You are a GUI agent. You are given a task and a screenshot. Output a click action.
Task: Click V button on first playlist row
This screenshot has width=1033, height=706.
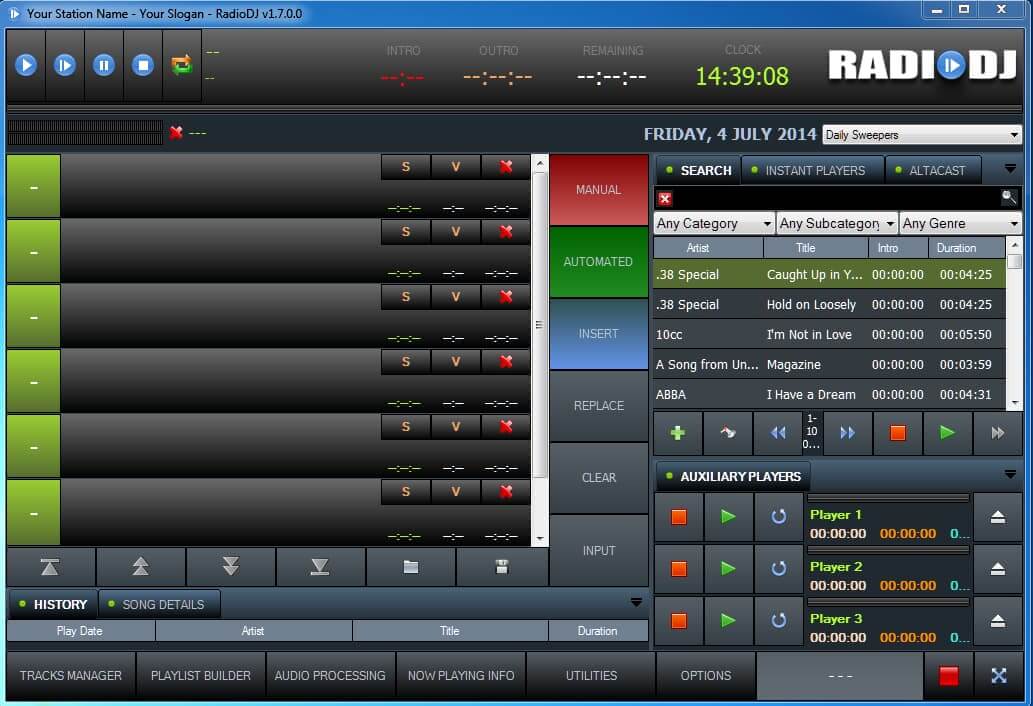tap(455, 167)
